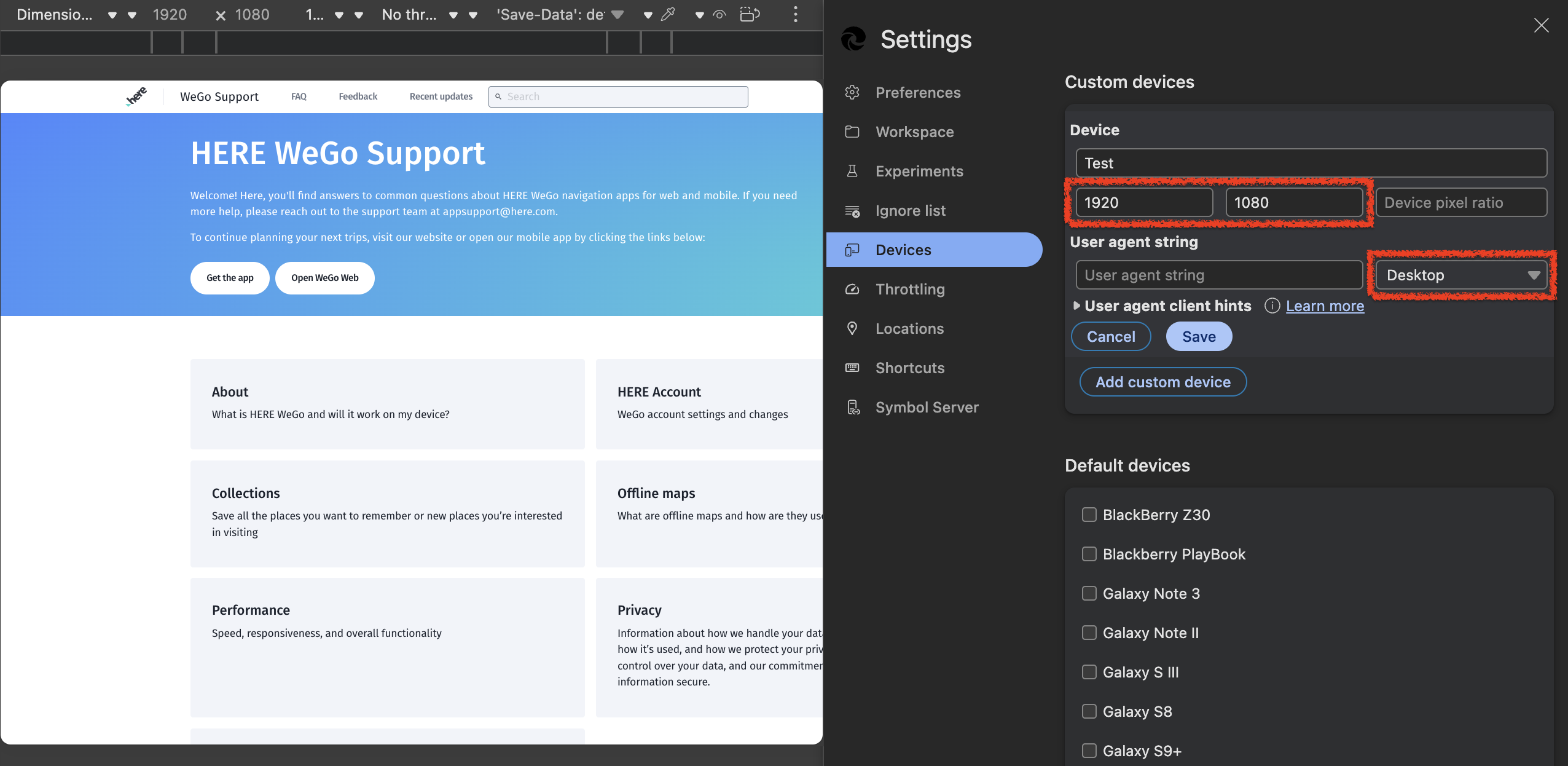Check the Galaxy S9+ checkbox
This screenshot has width=1568, height=766.
(x=1089, y=751)
